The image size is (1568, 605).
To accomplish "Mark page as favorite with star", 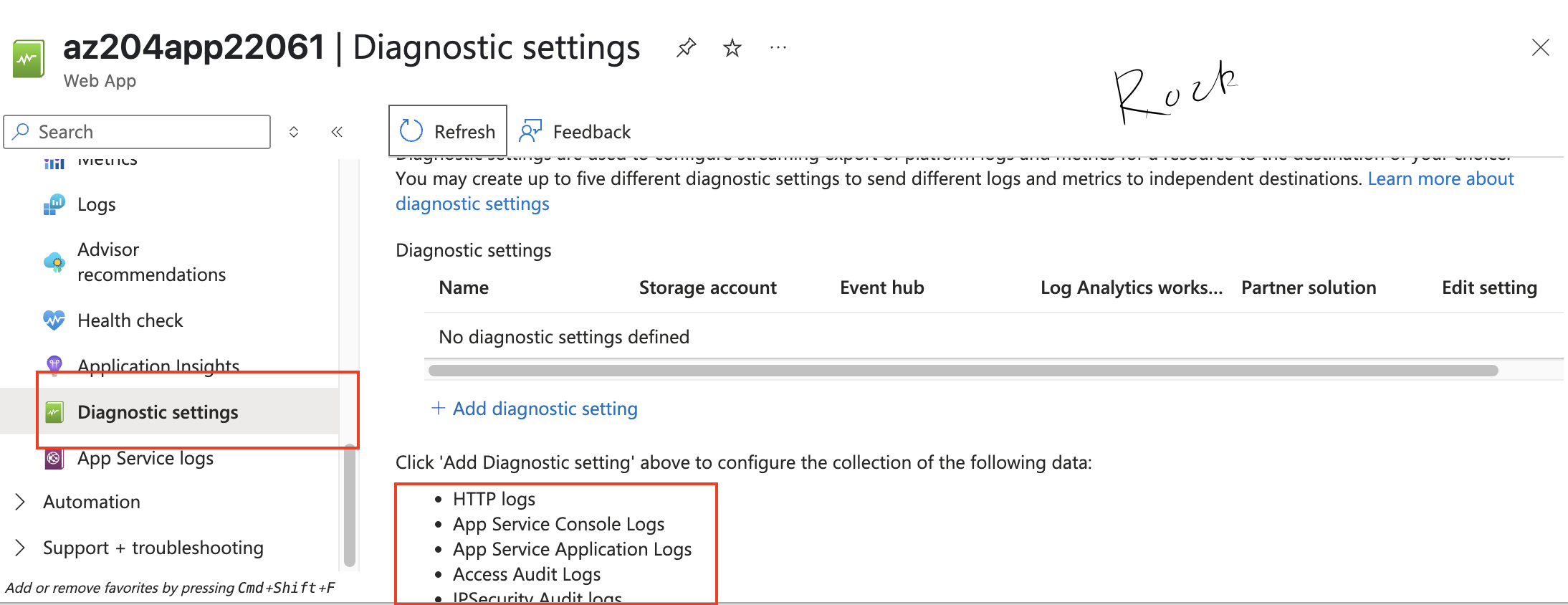I will 732,48.
